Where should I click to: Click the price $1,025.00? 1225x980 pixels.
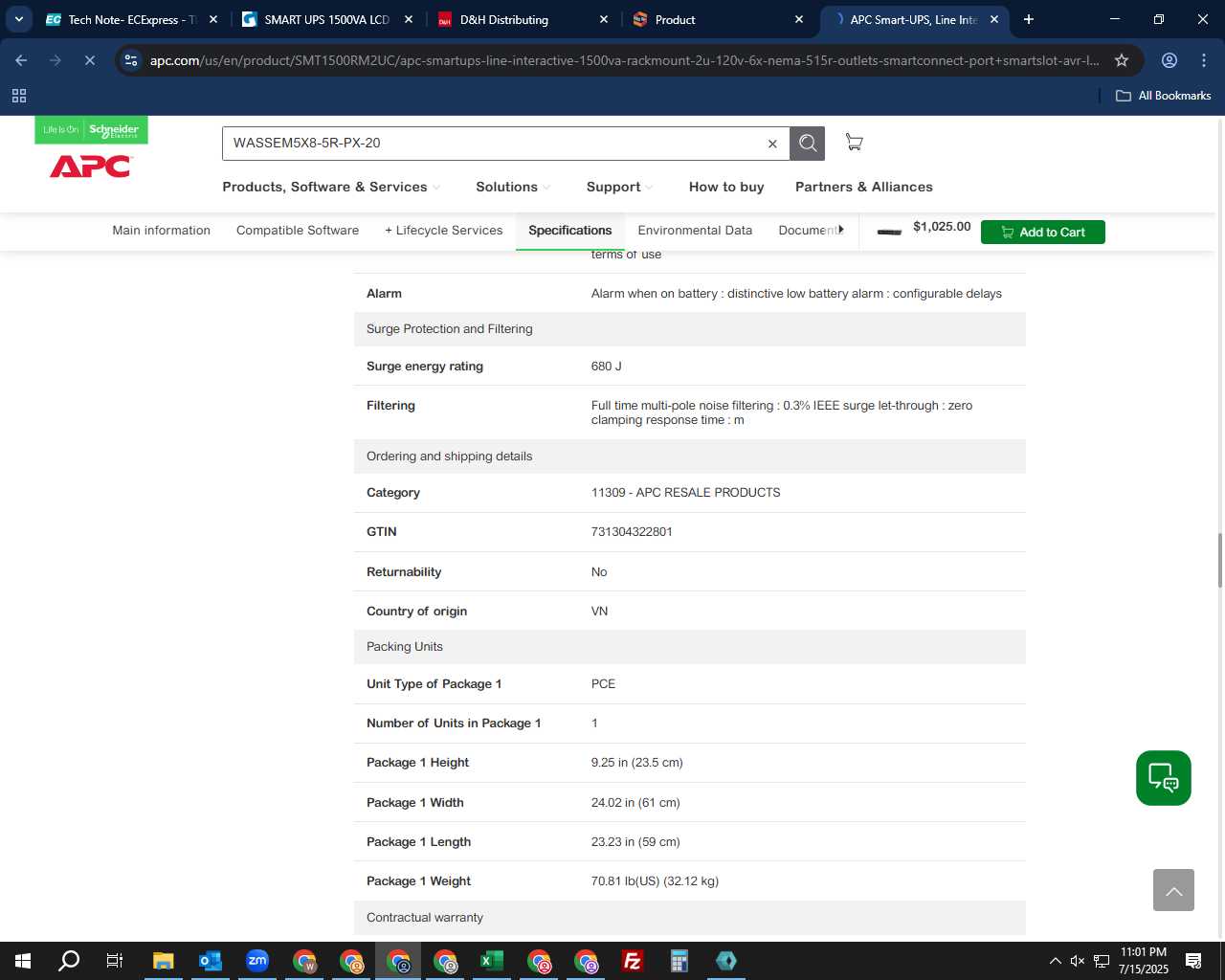(942, 227)
